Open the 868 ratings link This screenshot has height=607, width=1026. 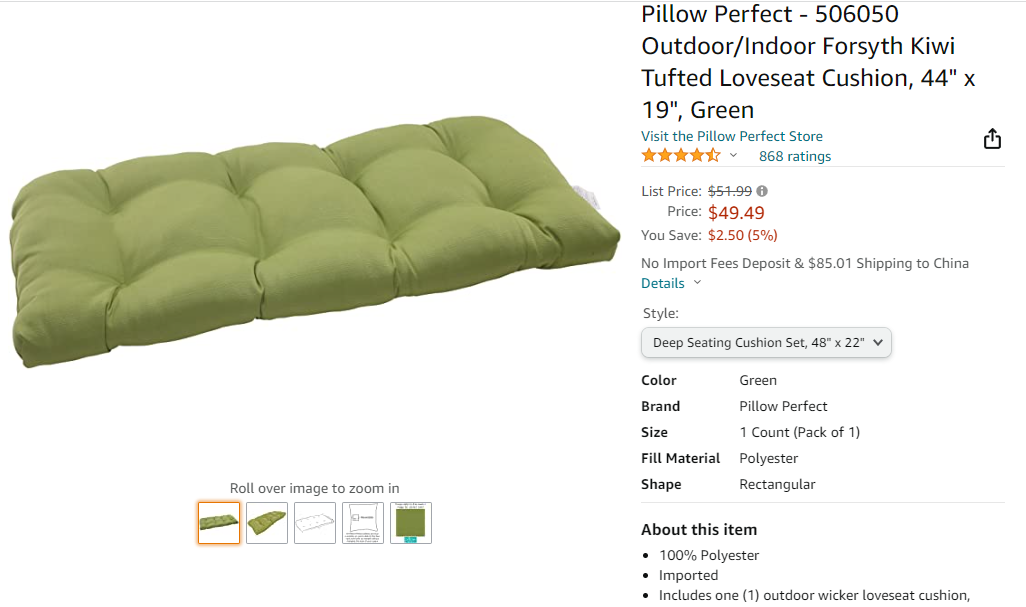pos(794,156)
